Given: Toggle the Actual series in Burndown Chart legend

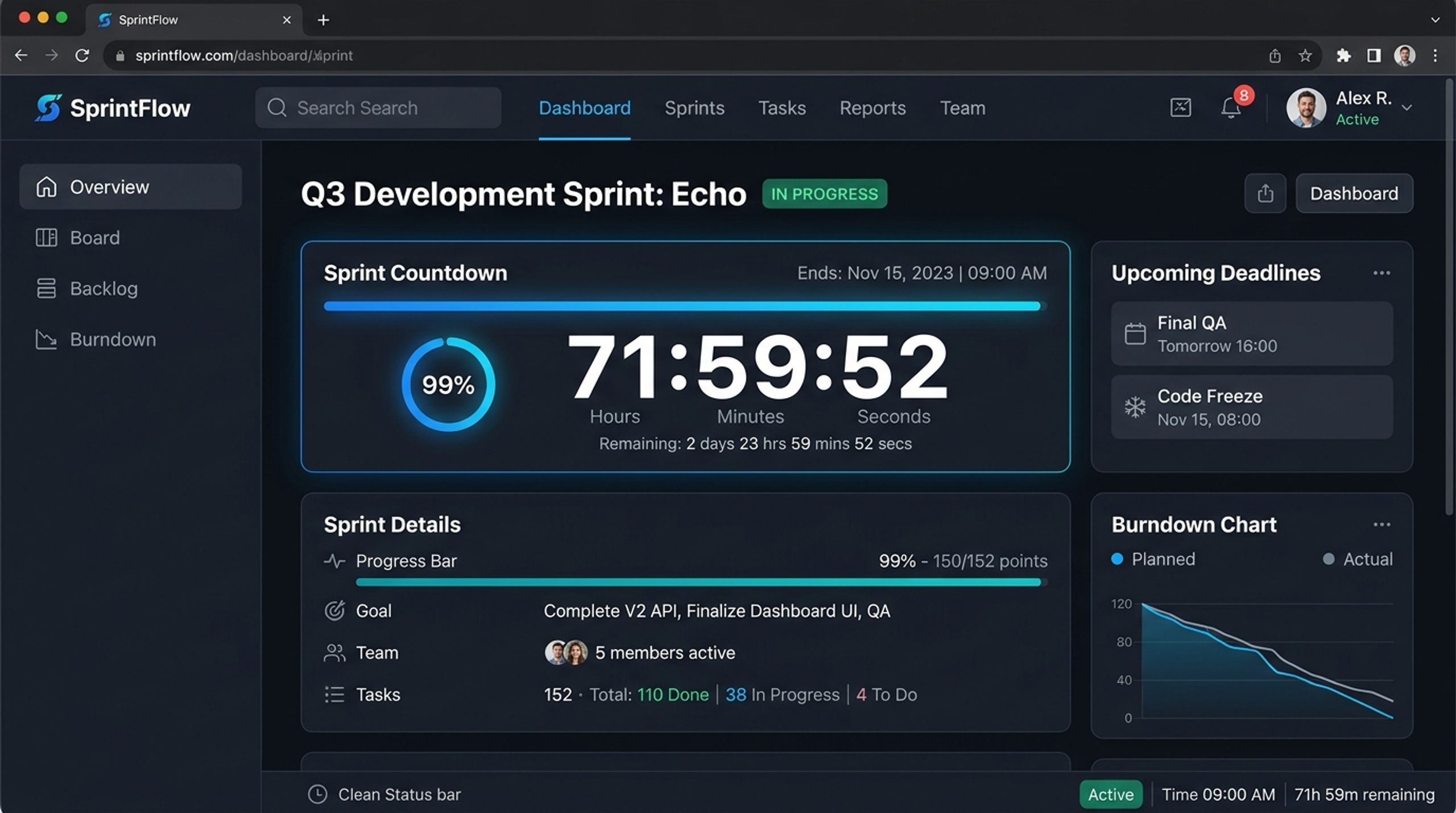Looking at the screenshot, I should pos(1358,559).
